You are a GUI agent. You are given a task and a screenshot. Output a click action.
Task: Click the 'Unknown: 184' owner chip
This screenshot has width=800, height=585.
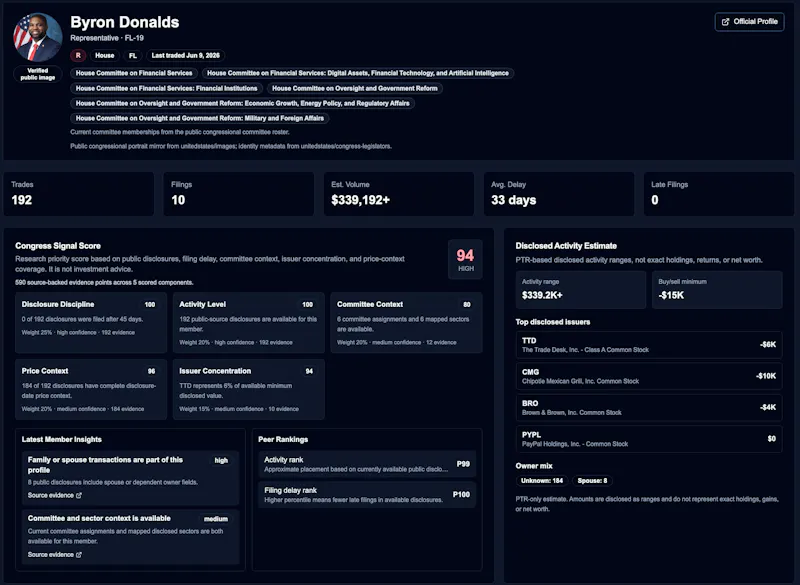542,480
